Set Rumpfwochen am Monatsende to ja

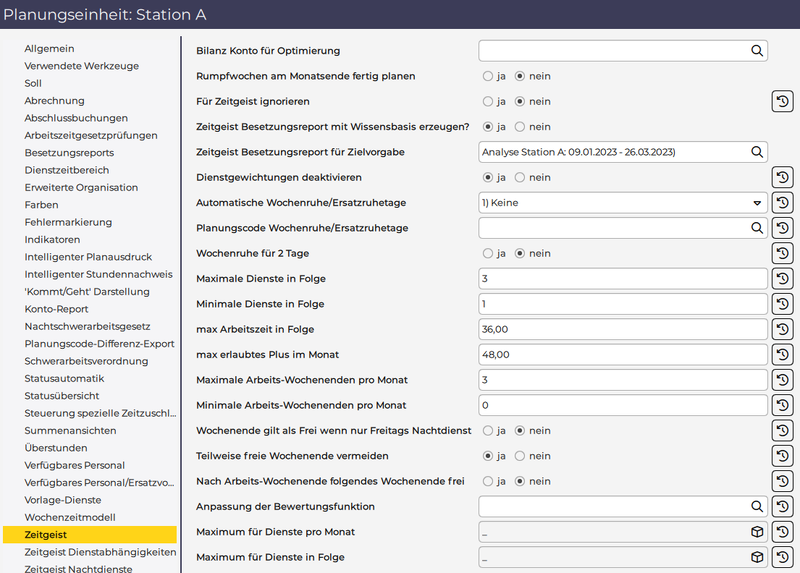click(488, 76)
